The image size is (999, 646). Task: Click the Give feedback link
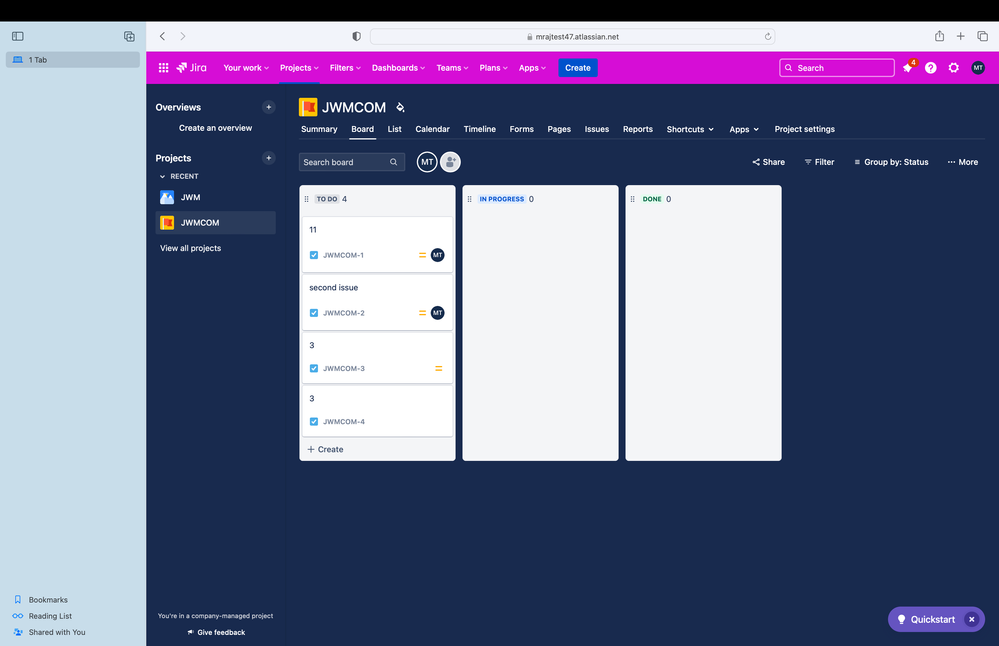pos(216,633)
